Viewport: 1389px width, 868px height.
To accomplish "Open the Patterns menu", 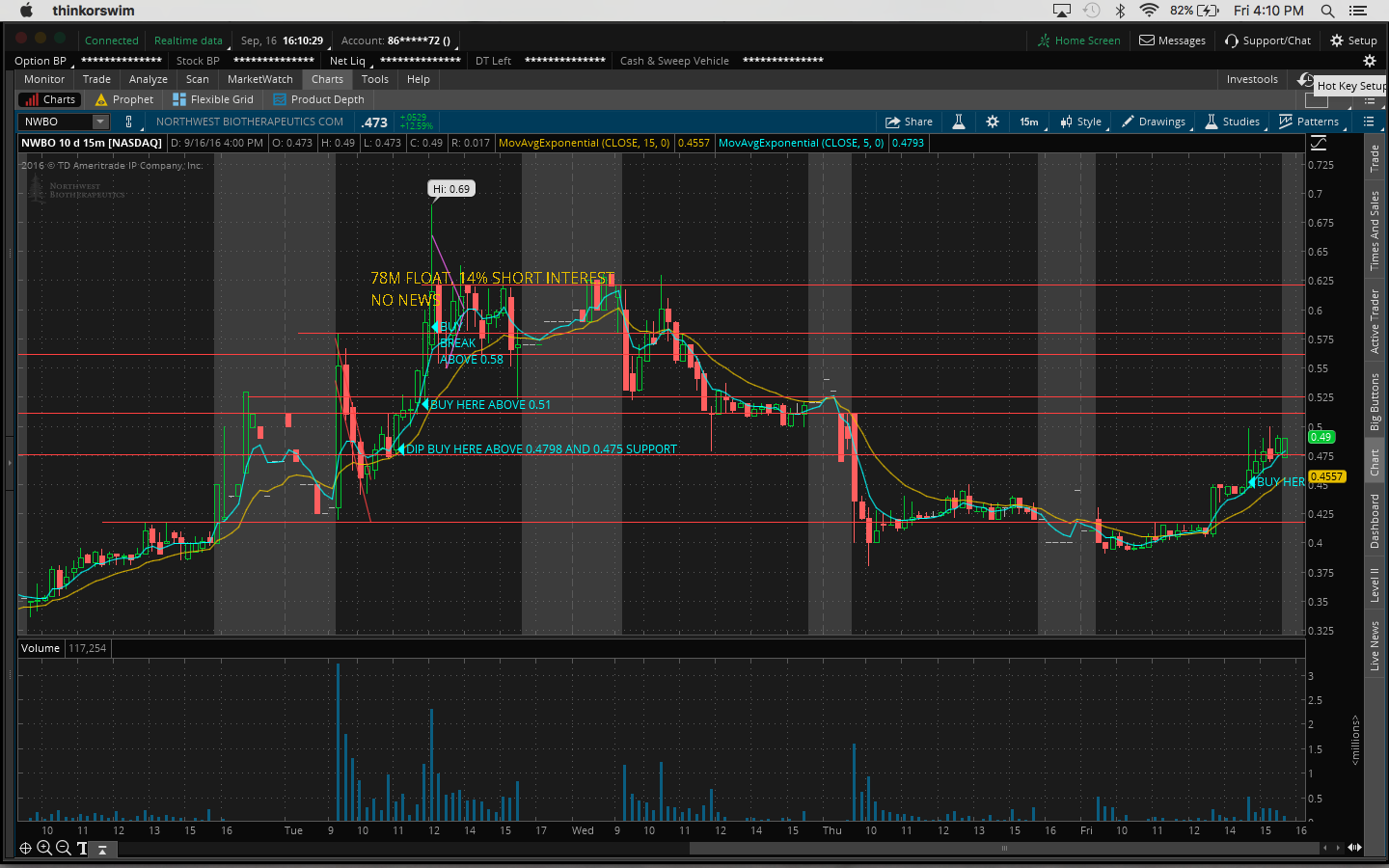I will pos(1309,122).
